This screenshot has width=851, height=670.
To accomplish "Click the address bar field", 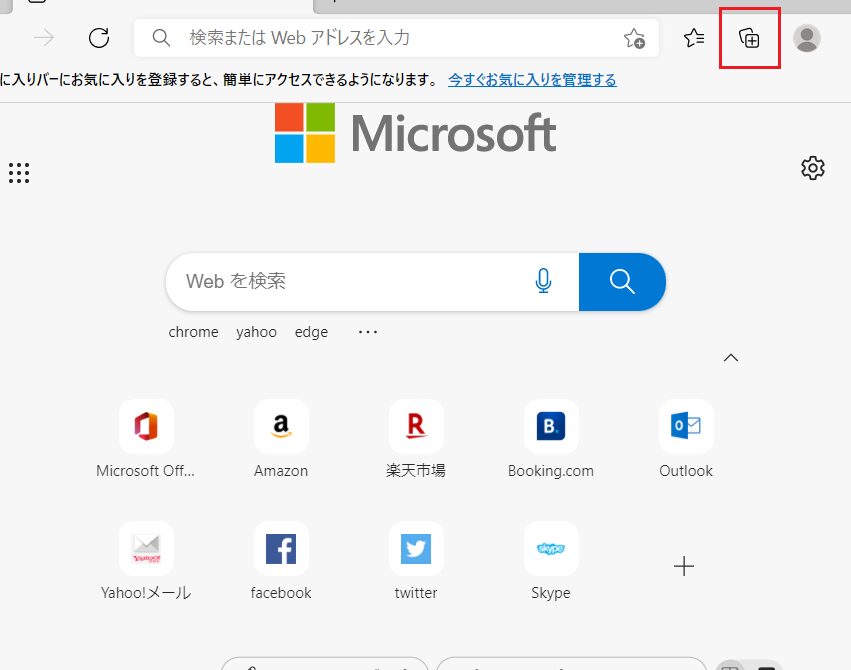I will pos(396,38).
